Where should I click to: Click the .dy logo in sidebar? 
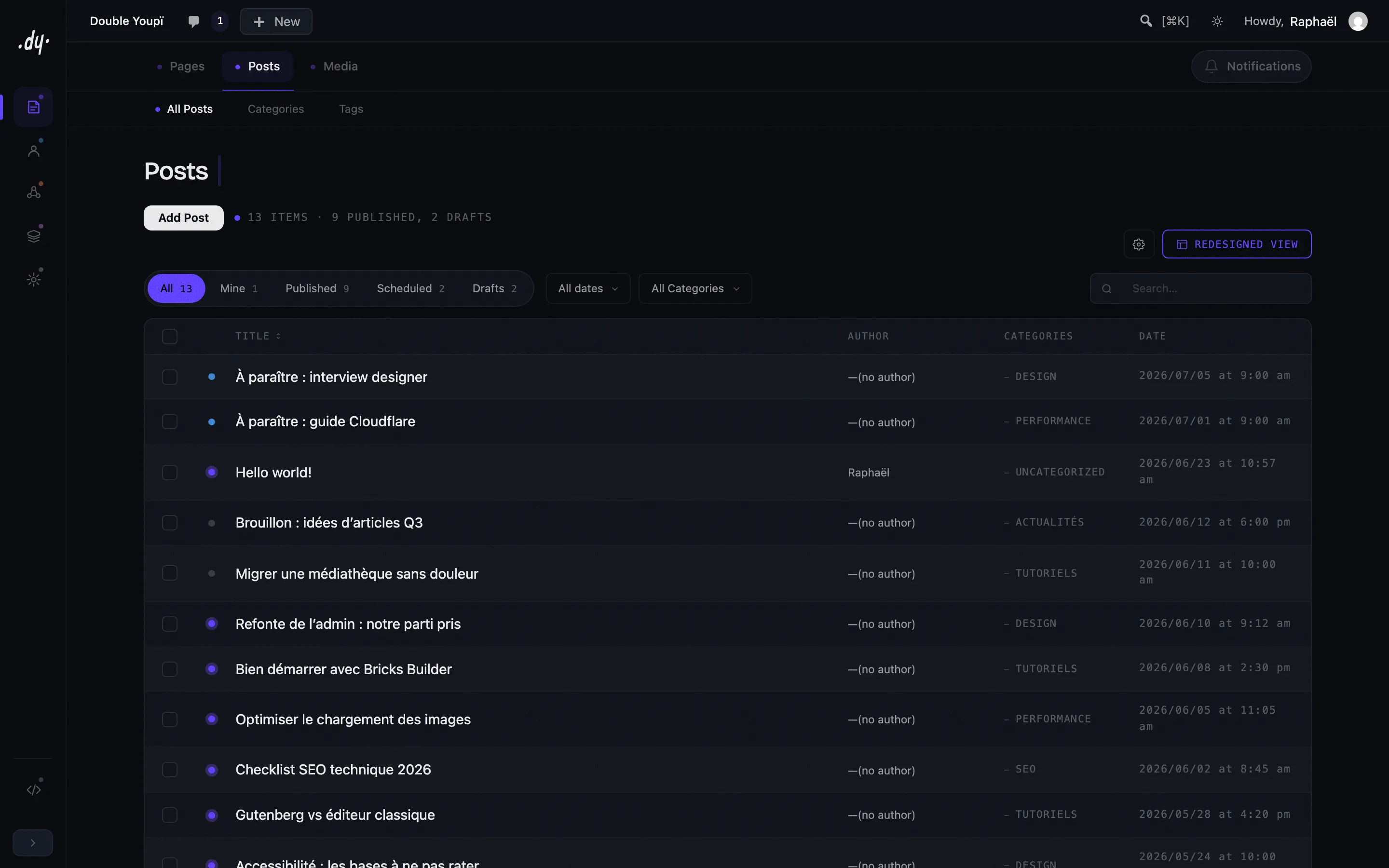coord(33,42)
